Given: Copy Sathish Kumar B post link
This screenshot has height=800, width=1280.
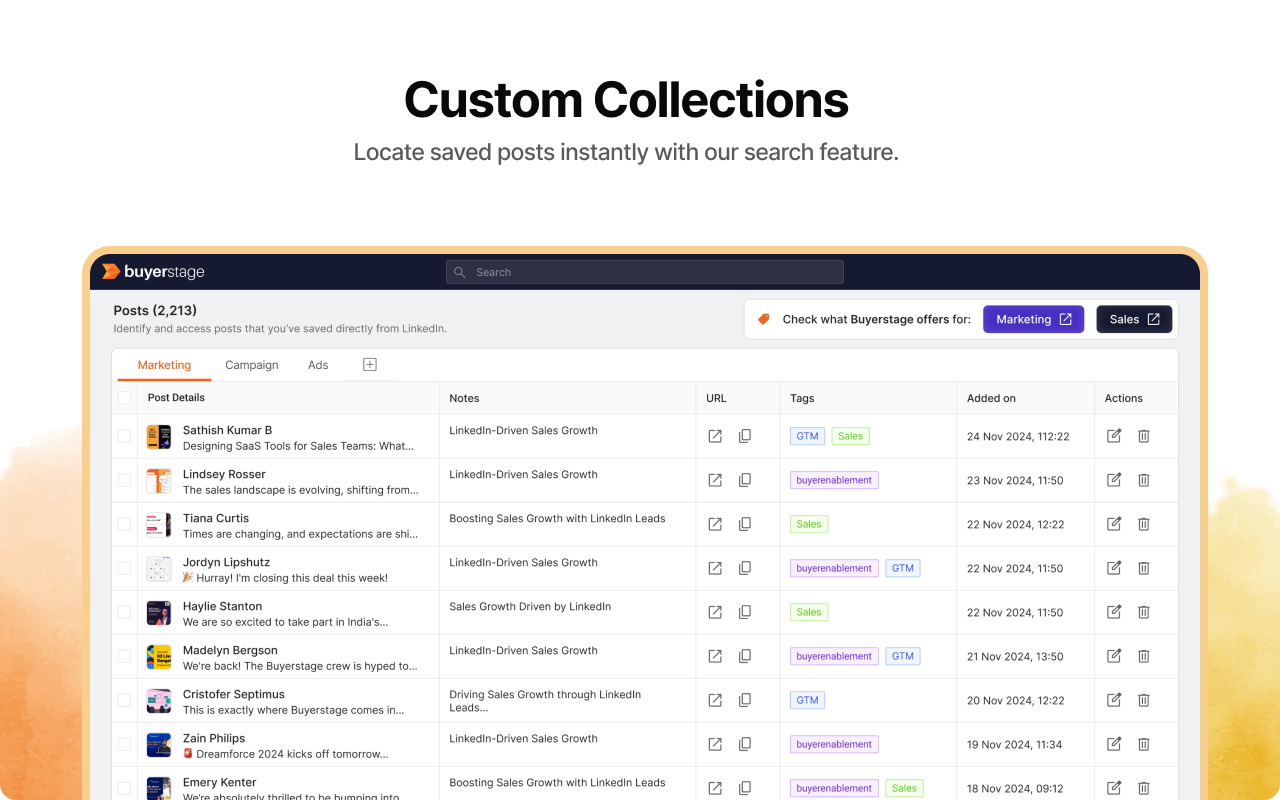Looking at the screenshot, I should [745, 436].
